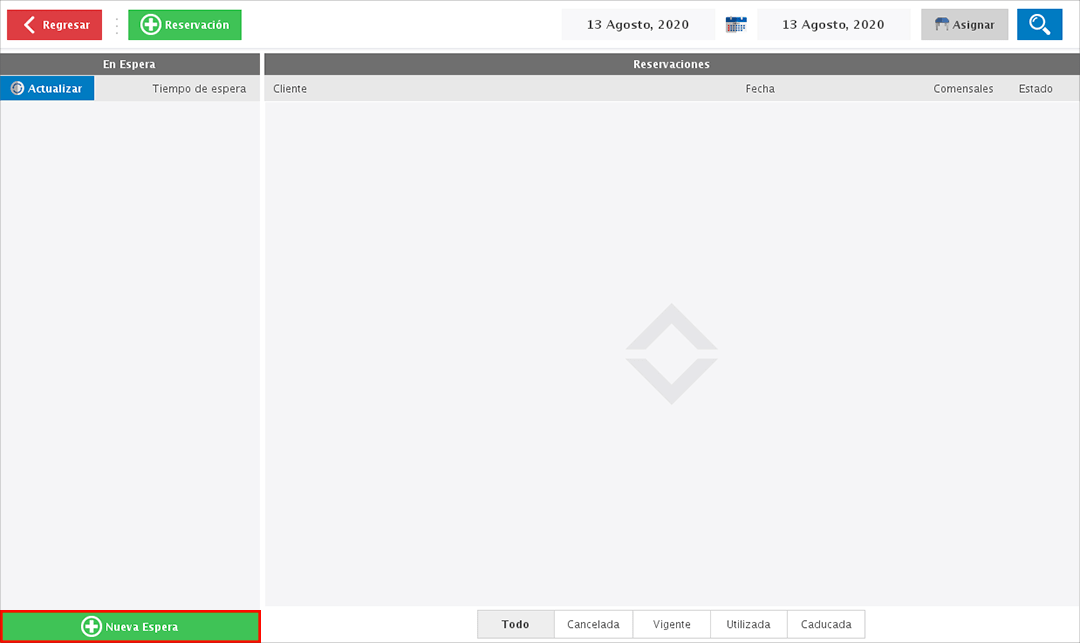
Task: Refresh the waiting list with Actualizar
Action: click(47, 88)
